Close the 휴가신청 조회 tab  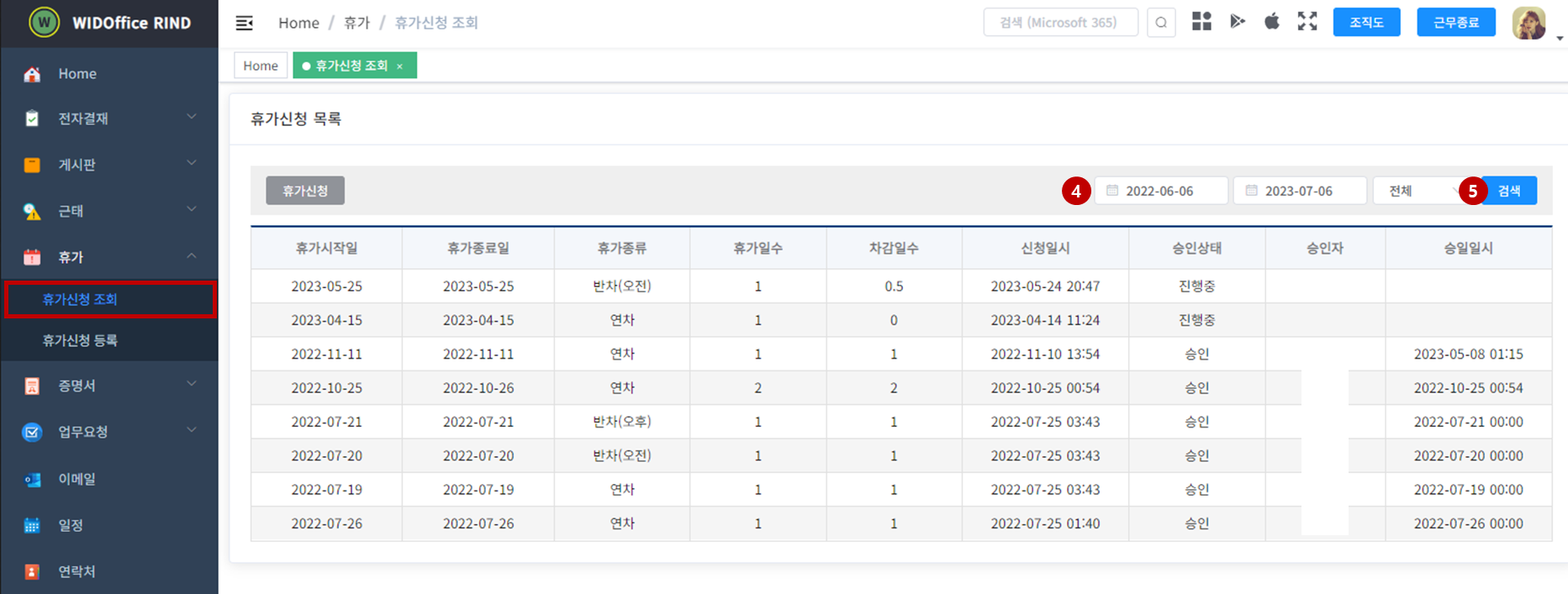400,66
